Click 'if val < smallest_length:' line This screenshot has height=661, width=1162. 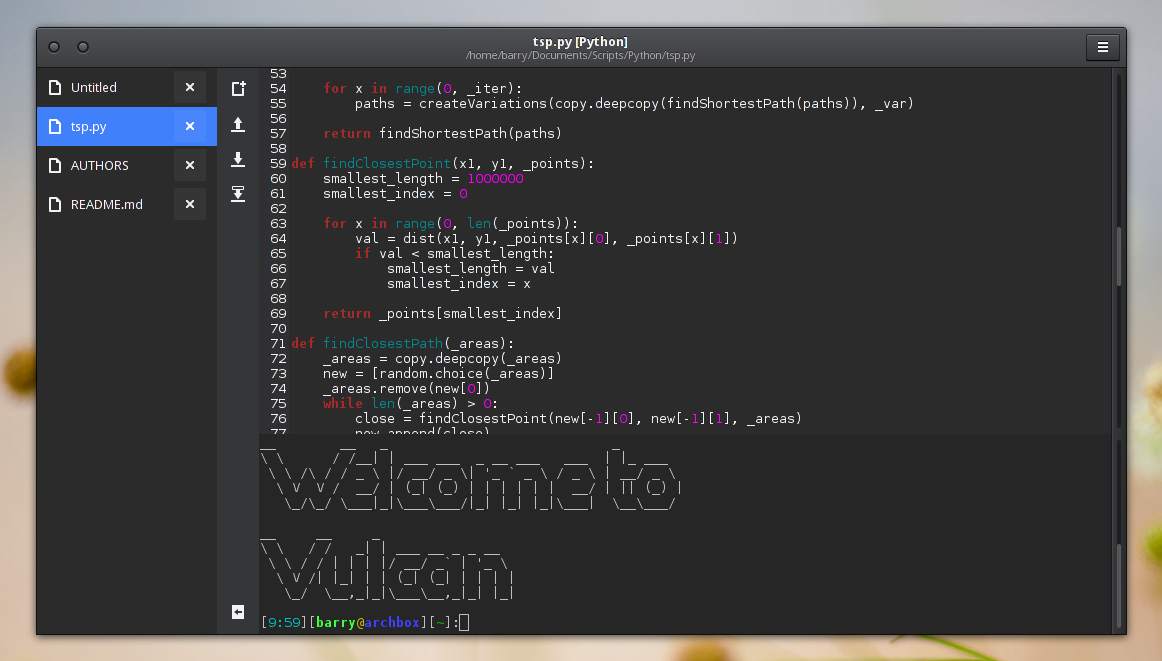pos(454,253)
